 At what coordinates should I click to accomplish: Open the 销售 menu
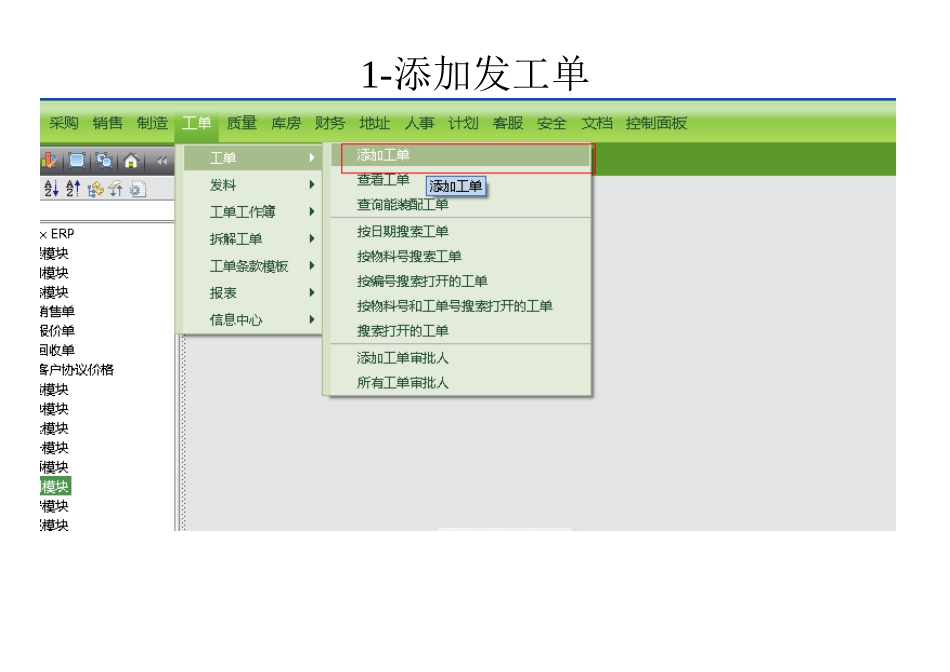108,123
